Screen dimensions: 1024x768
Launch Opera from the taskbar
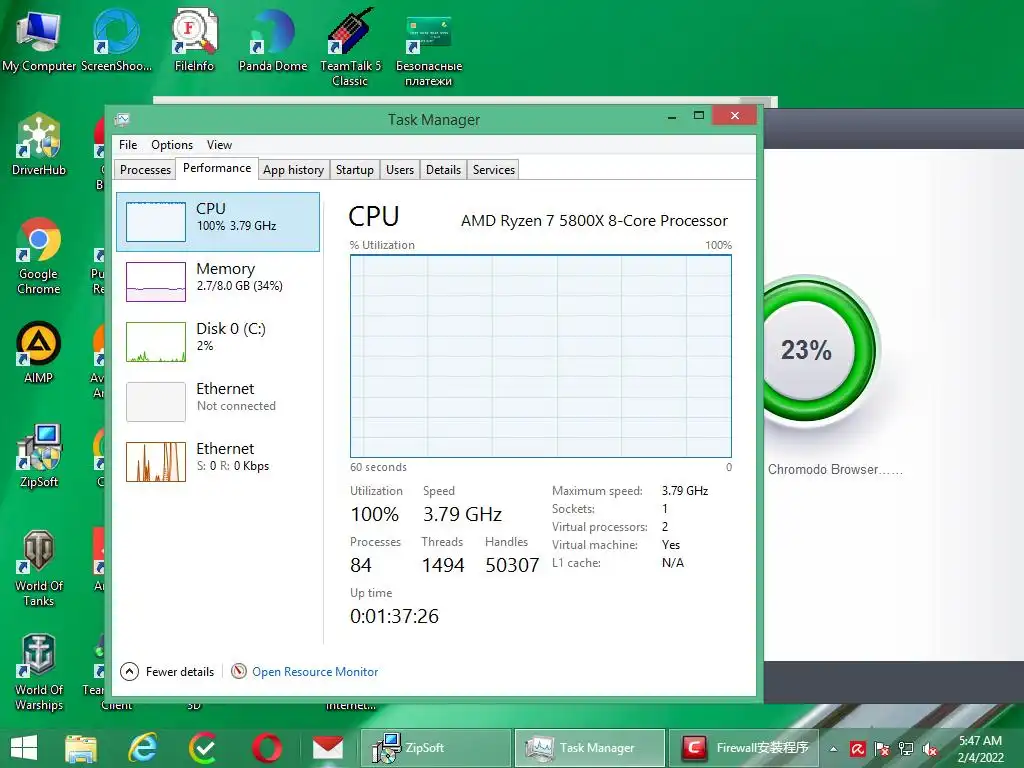[266, 748]
